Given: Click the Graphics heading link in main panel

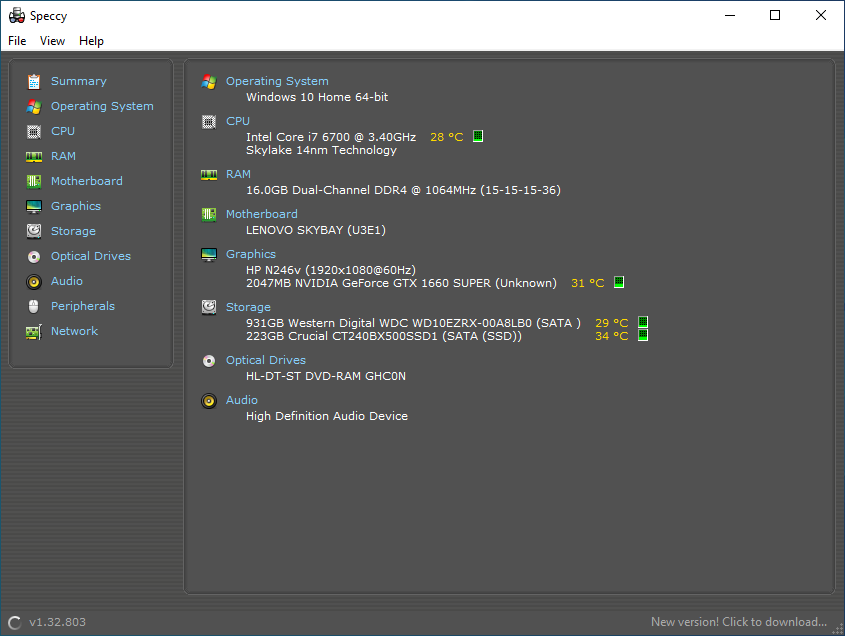Looking at the screenshot, I should tap(251, 254).
